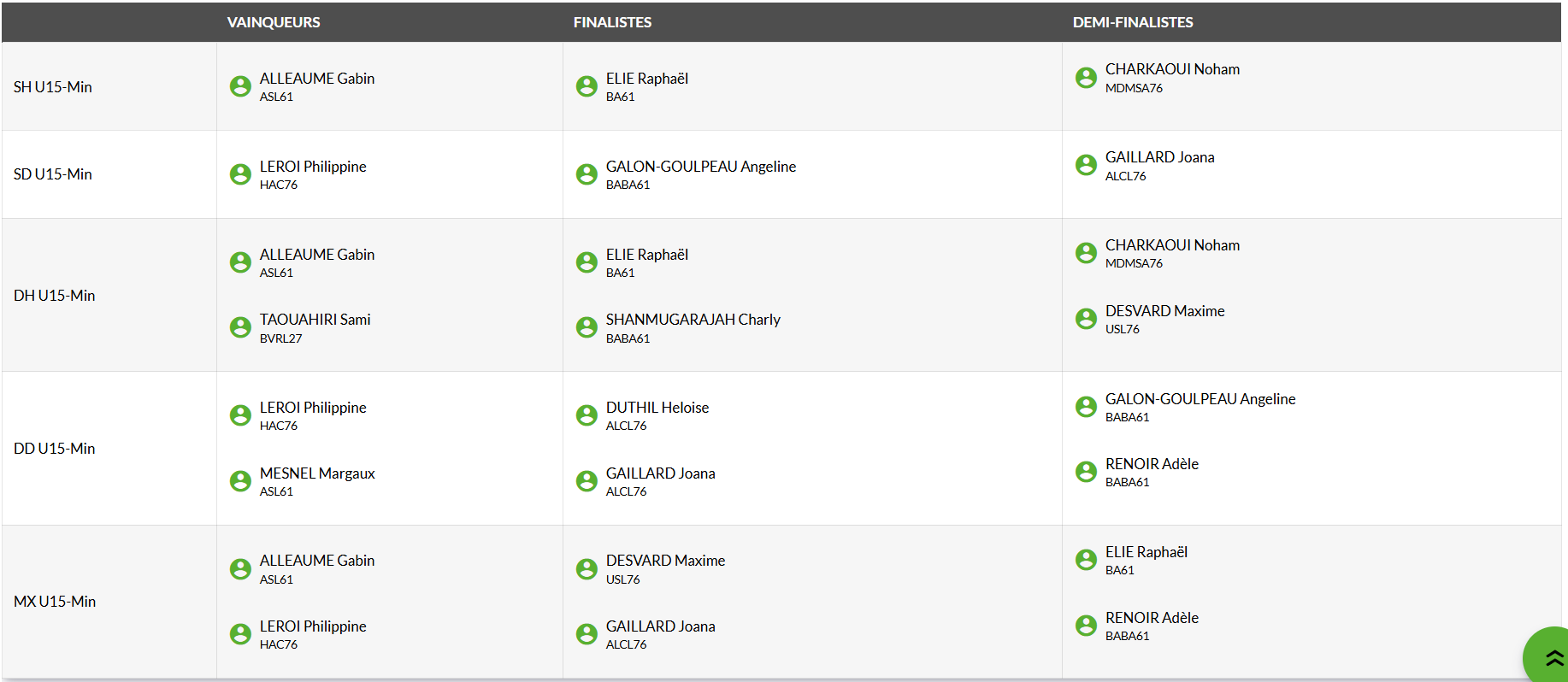Click the DH U15-Min row label

pos(55,296)
